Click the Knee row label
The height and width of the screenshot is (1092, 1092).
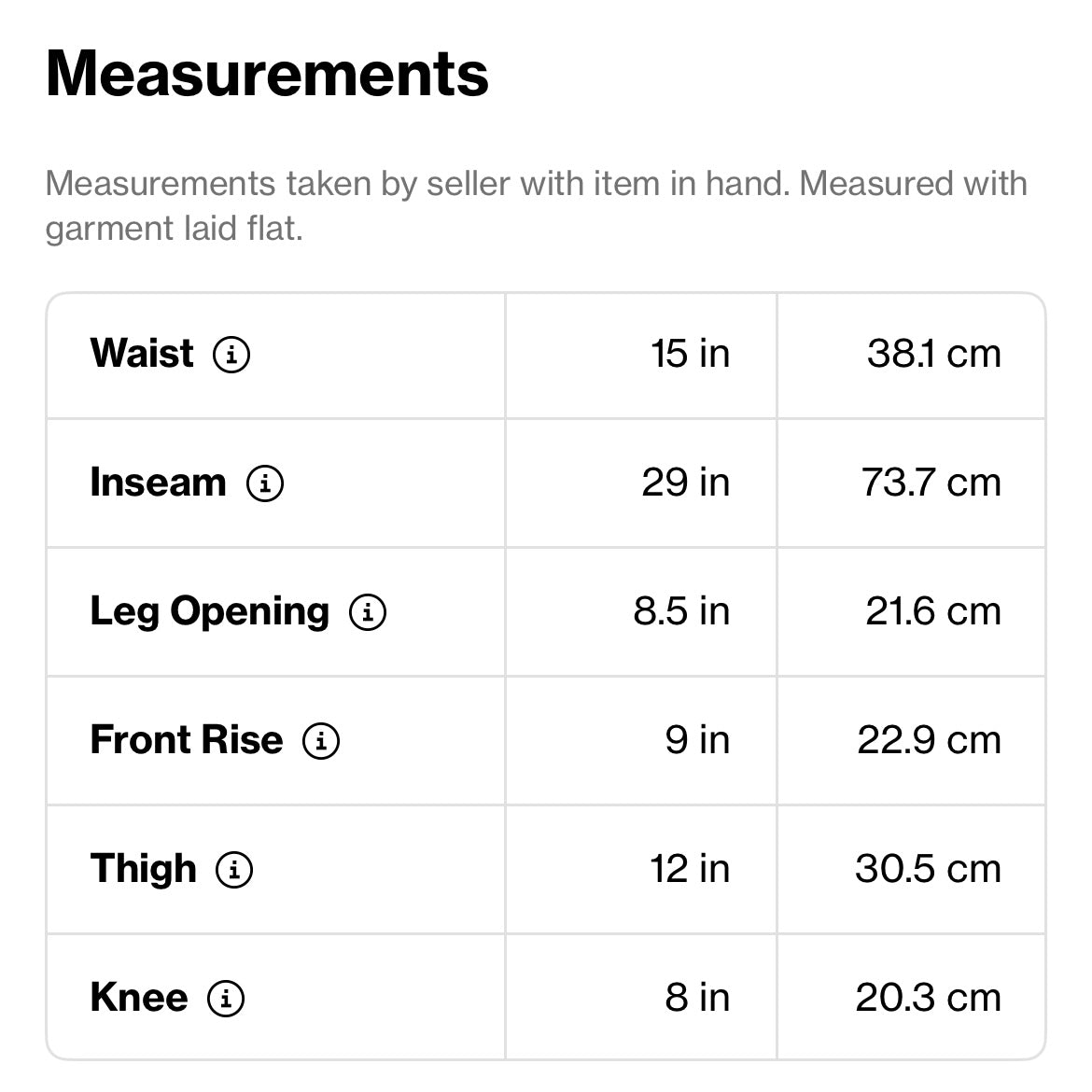tap(139, 998)
